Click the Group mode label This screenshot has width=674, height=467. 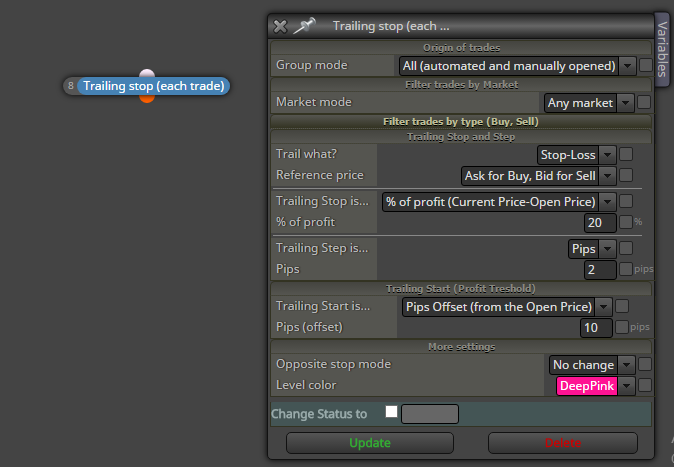[312, 65]
